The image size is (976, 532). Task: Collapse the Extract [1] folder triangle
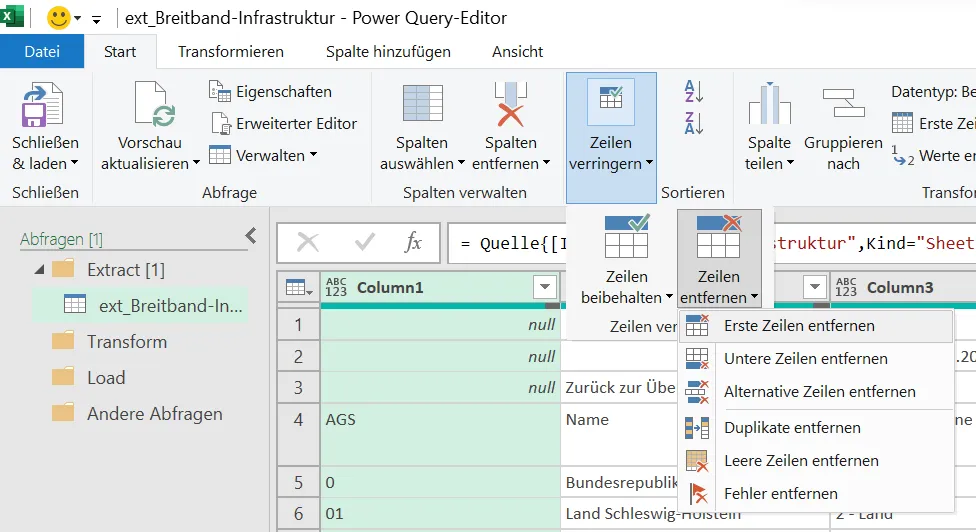40,270
